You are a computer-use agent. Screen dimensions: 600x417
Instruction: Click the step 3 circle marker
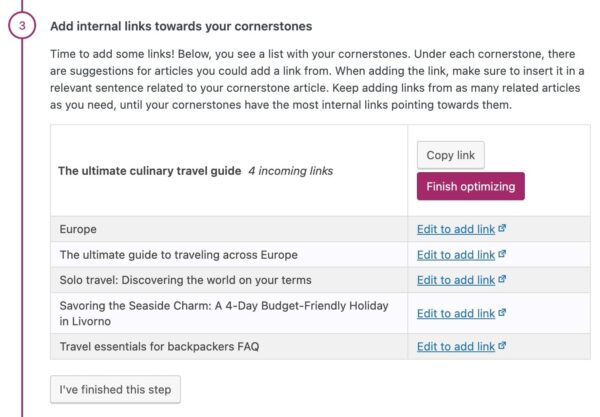point(22,25)
